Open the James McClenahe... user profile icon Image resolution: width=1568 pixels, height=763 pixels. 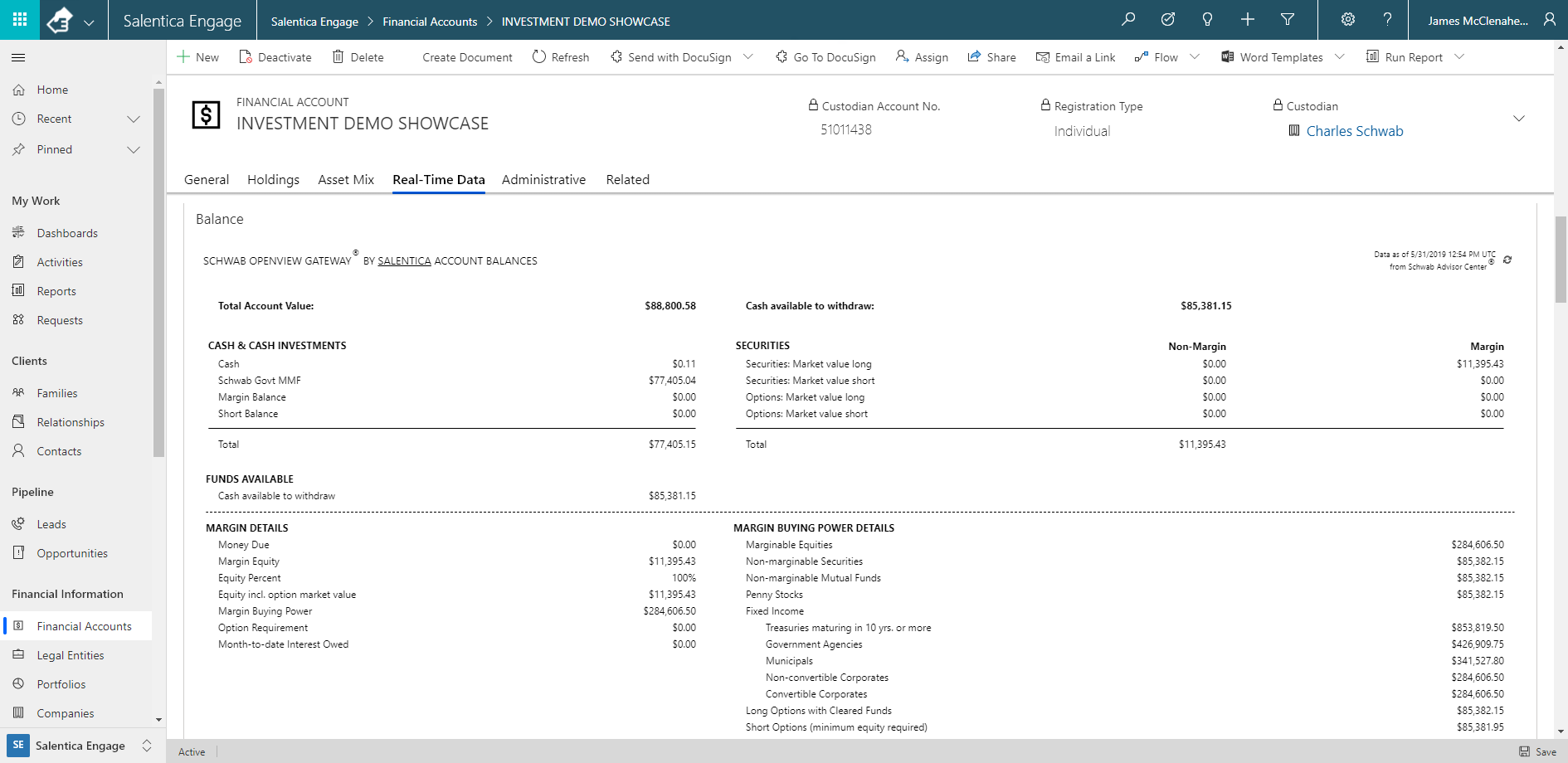coord(1549,20)
